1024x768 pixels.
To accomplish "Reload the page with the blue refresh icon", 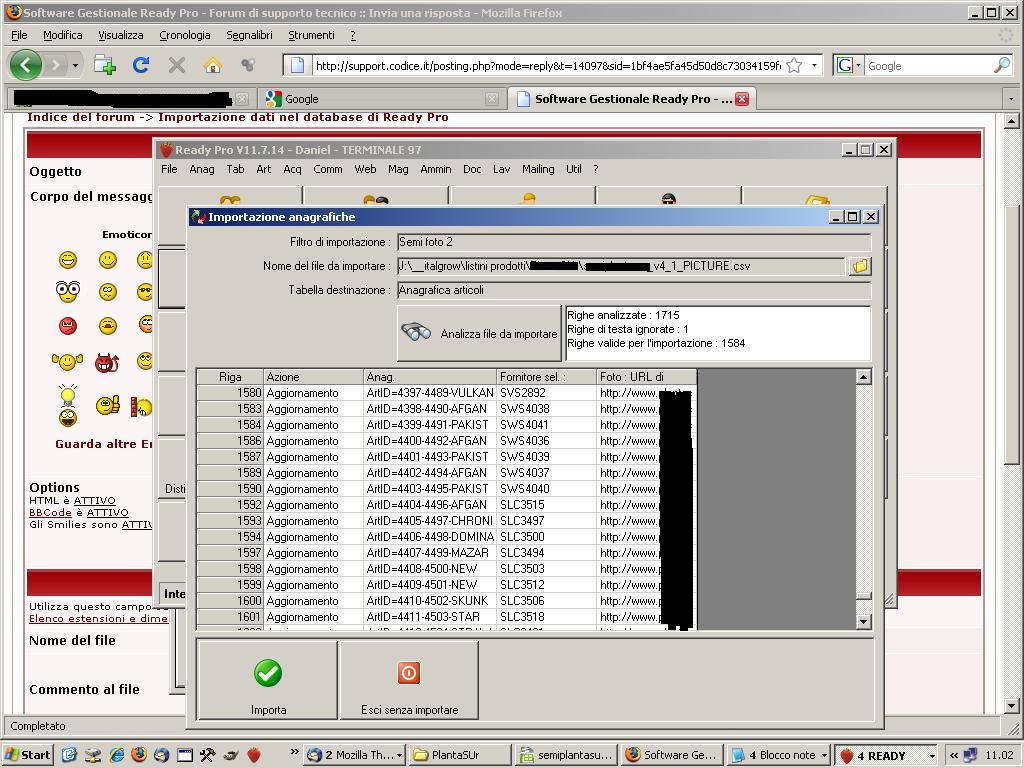I will (x=141, y=65).
